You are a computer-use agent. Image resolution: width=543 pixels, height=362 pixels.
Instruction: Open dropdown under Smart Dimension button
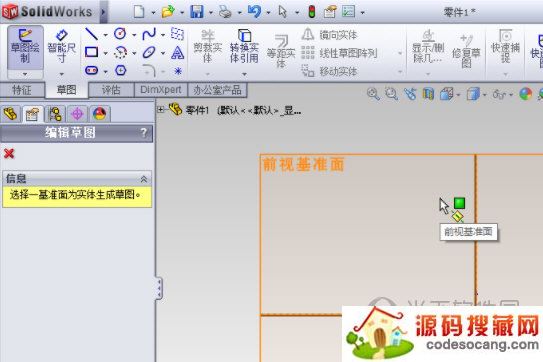(62, 74)
